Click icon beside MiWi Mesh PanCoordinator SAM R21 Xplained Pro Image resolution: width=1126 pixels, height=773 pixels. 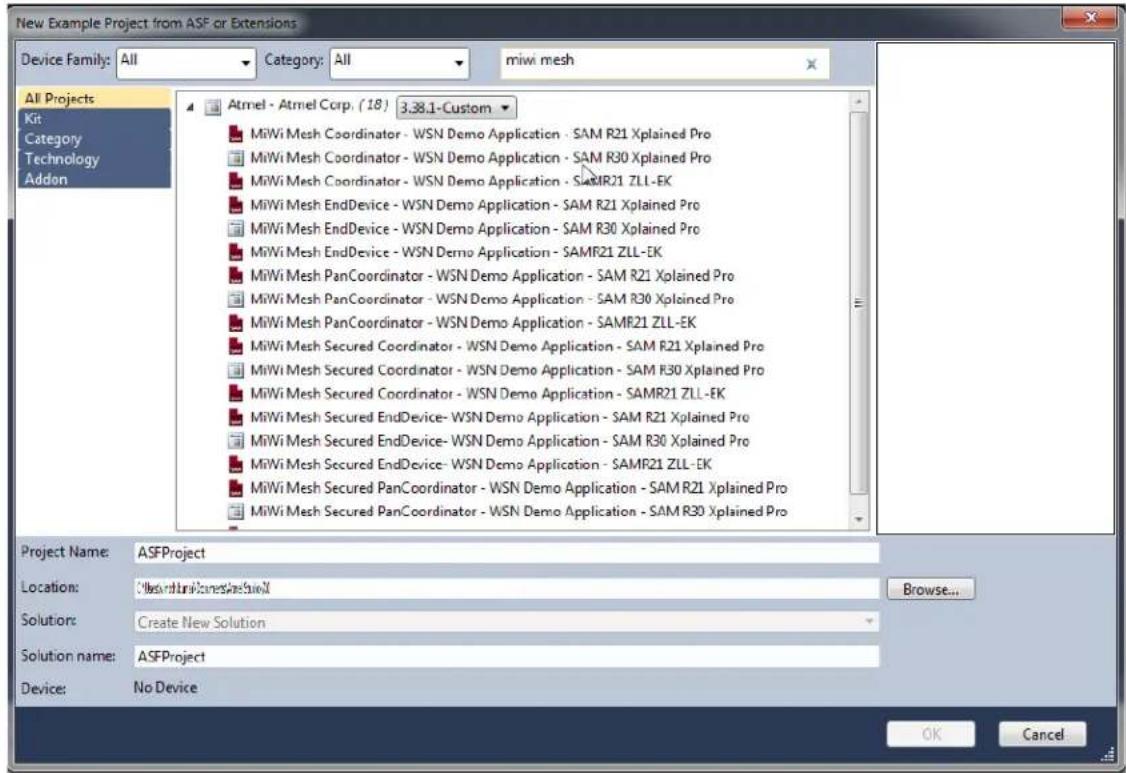[236, 275]
